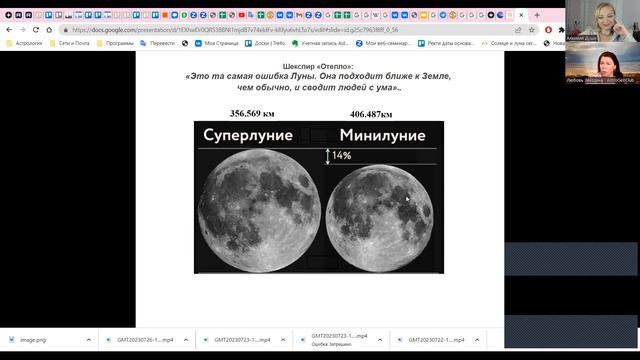The image size is (640, 360).
Task: Open the Учетная запись bookmark
Action: 320,43
